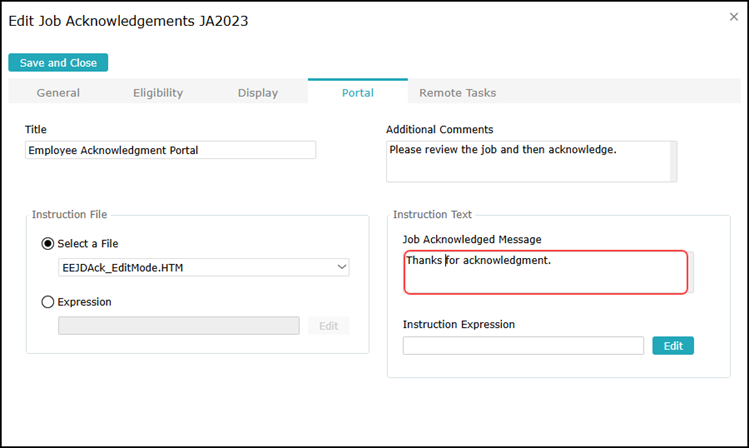
Task: Select the Portal tab
Action: pos(358,93)
